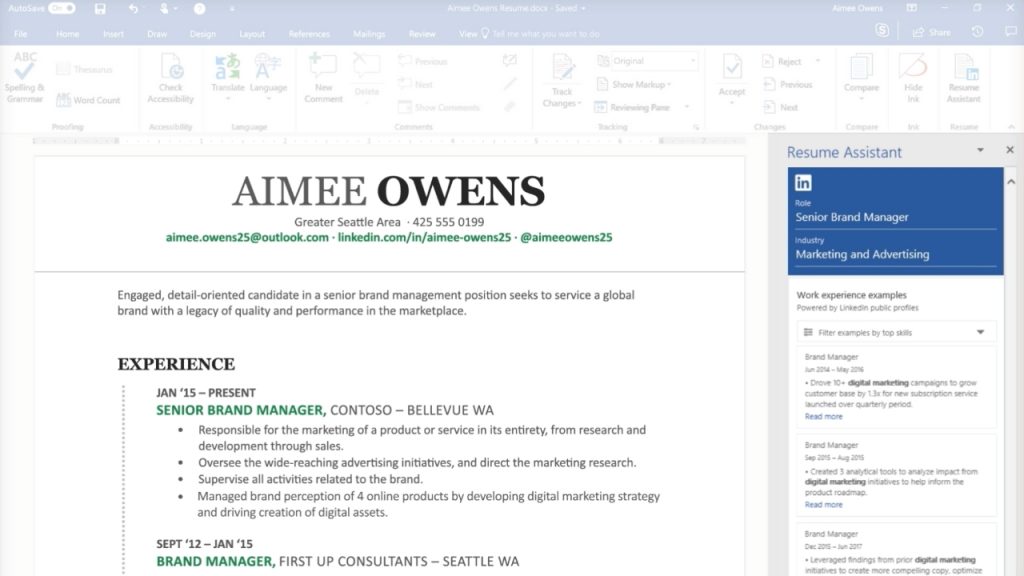This screenshot has width=1024, height=576.
Task: Open aimee.owens25@outlook.com email link
Action: (x=247, y=237)
